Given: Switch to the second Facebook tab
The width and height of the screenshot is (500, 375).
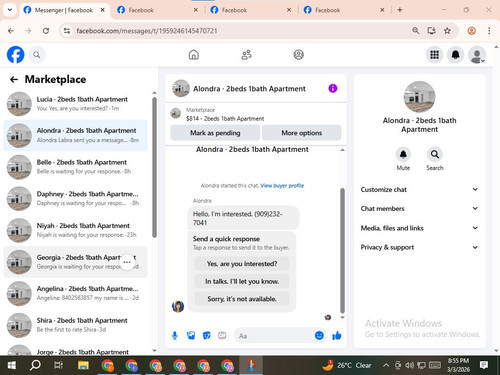Looking at the screenshot, I should (157, 10).
